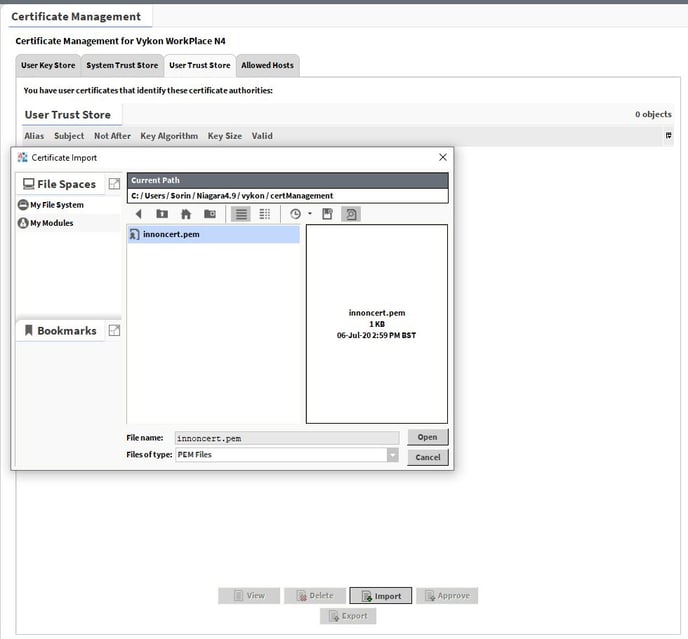This screenshot has width=688, height=639.
Task: Click the Delete button
Action: coord(315,596)
